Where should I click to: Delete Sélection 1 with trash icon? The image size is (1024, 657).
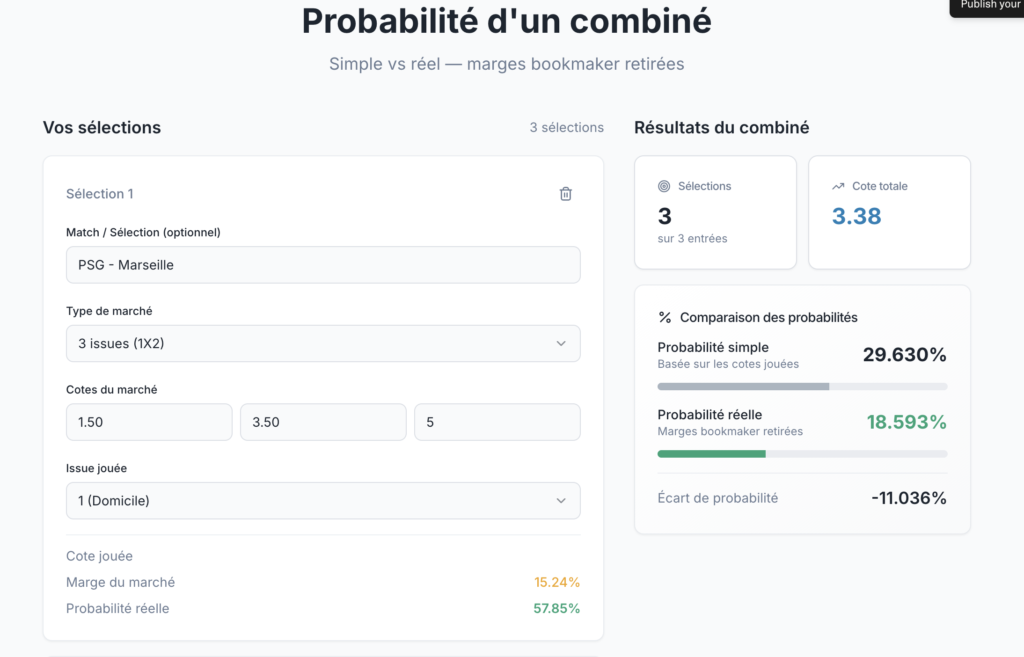[x=565, y=194]
